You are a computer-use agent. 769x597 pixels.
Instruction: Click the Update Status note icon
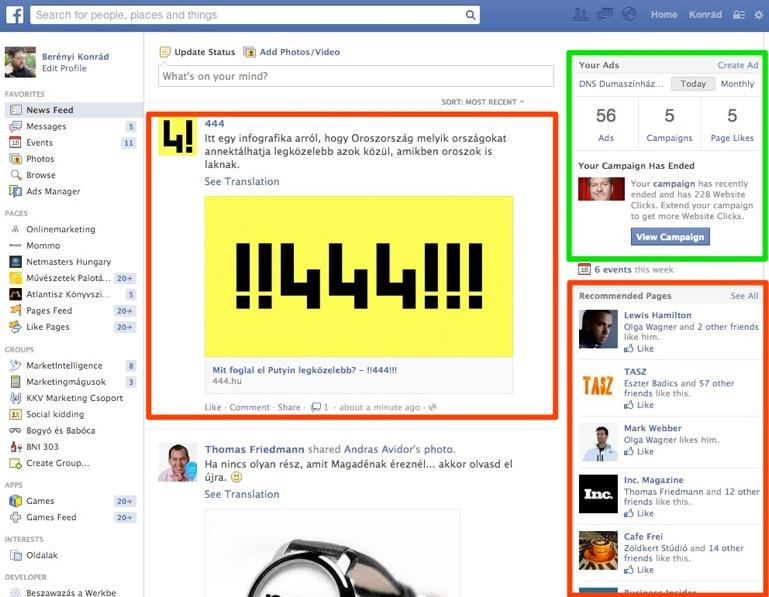click(x=166, y=52)
